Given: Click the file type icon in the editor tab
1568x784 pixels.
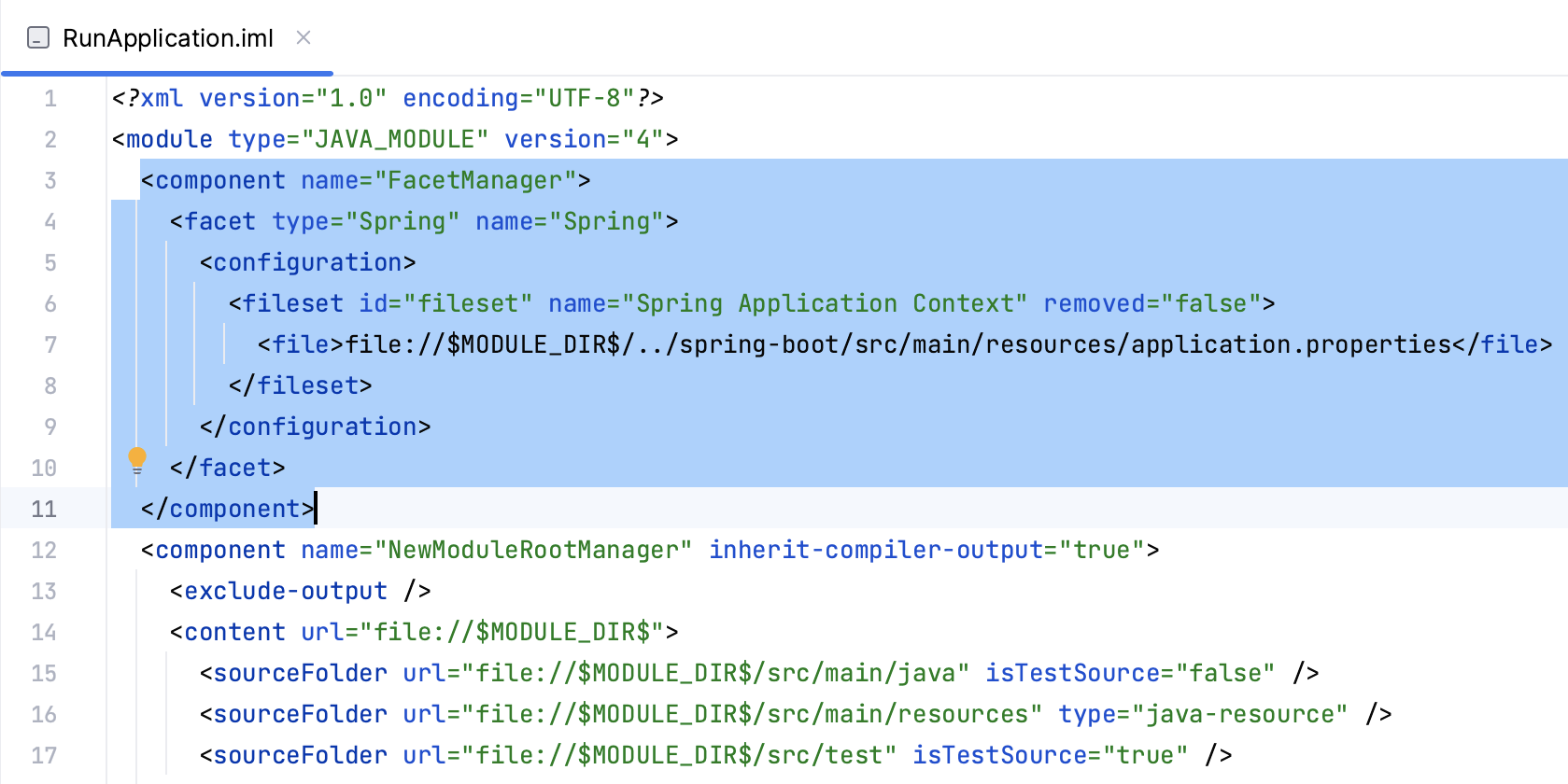Looking at the screenshot, I should pyautogui.click(x=36, y=38).
